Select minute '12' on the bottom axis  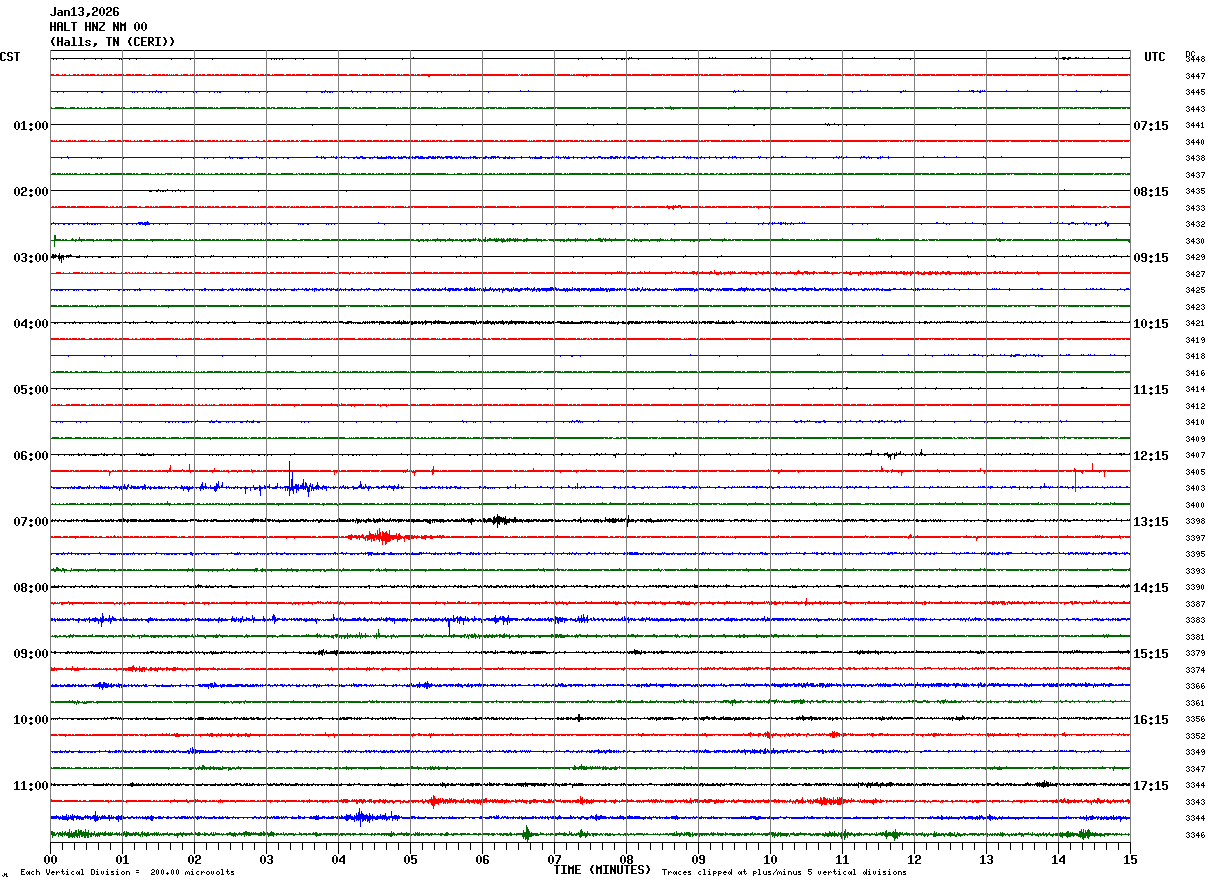click(x=914, y=859)
